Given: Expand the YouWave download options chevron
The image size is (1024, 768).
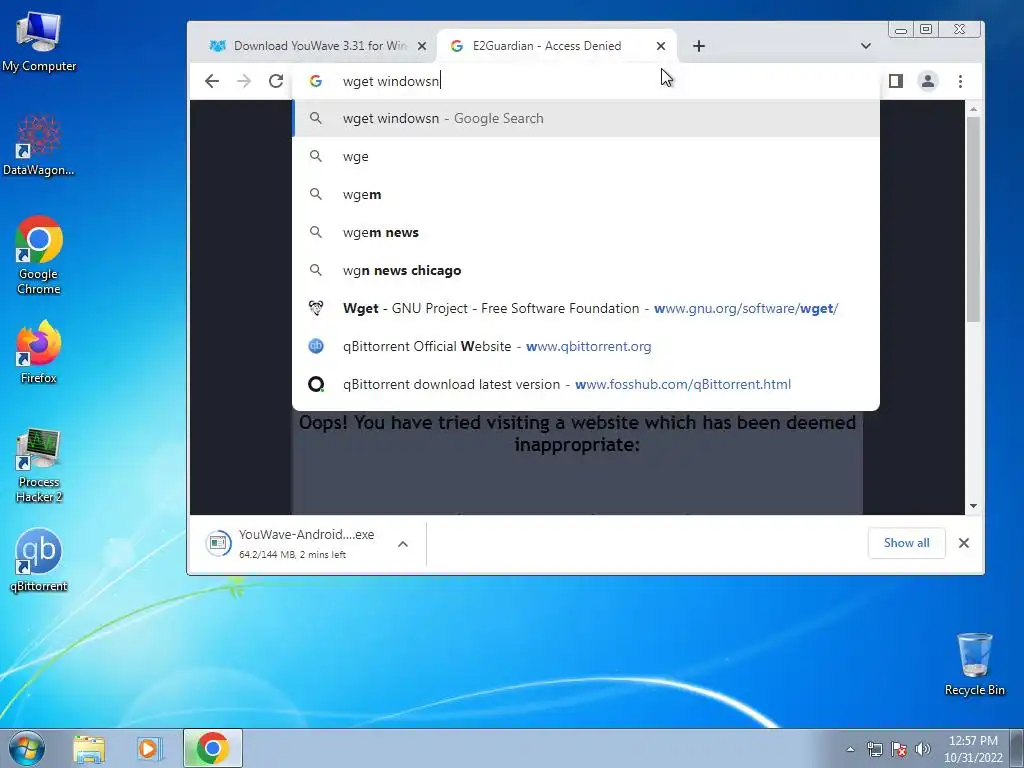Looking at the screenshot, I should point(403,543).
